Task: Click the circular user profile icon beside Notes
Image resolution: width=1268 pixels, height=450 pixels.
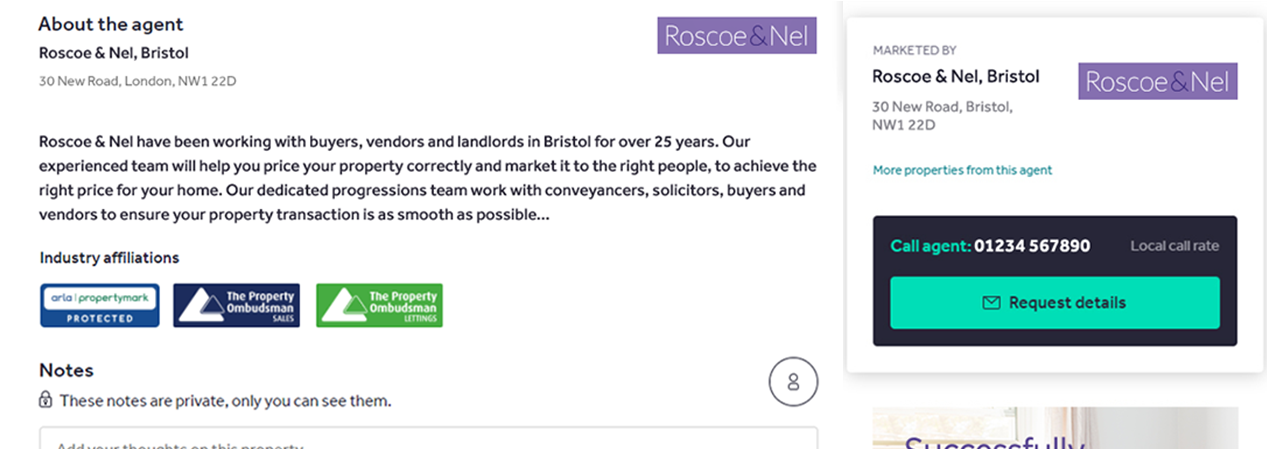Action: pyautogui.click(x=793, y=381)
